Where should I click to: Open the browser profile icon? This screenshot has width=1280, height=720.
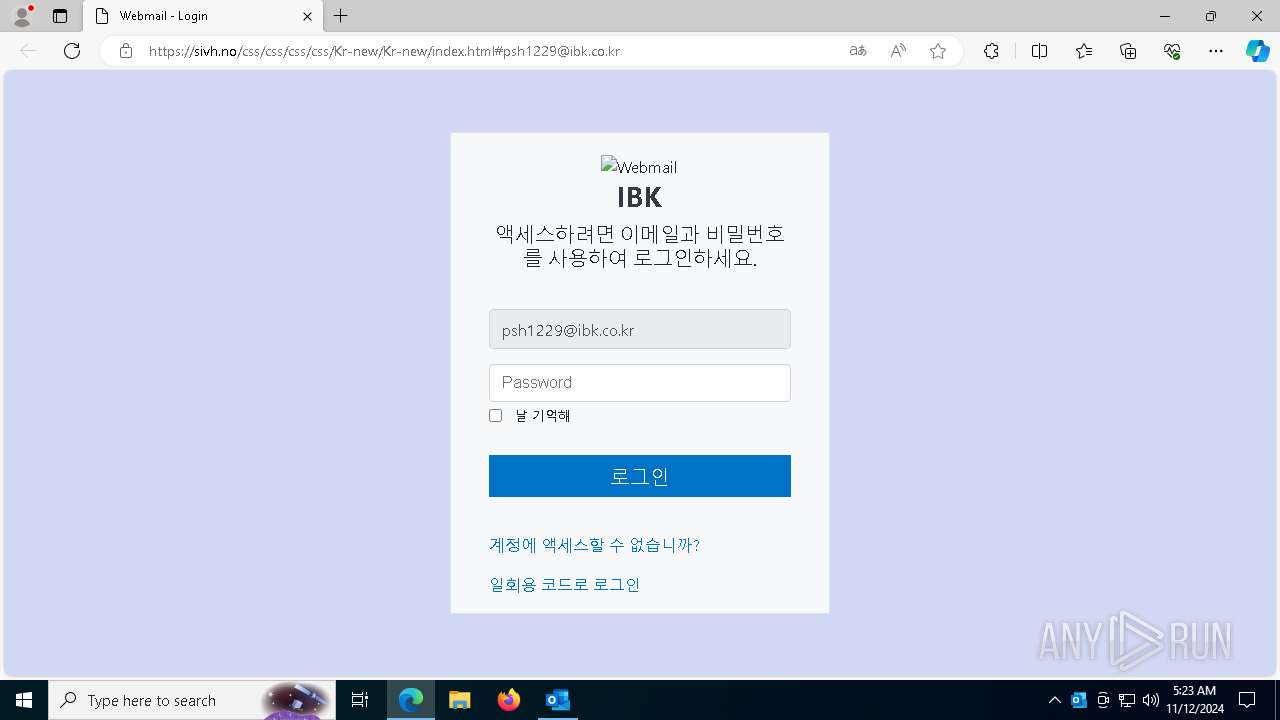(x=21, y=16)
